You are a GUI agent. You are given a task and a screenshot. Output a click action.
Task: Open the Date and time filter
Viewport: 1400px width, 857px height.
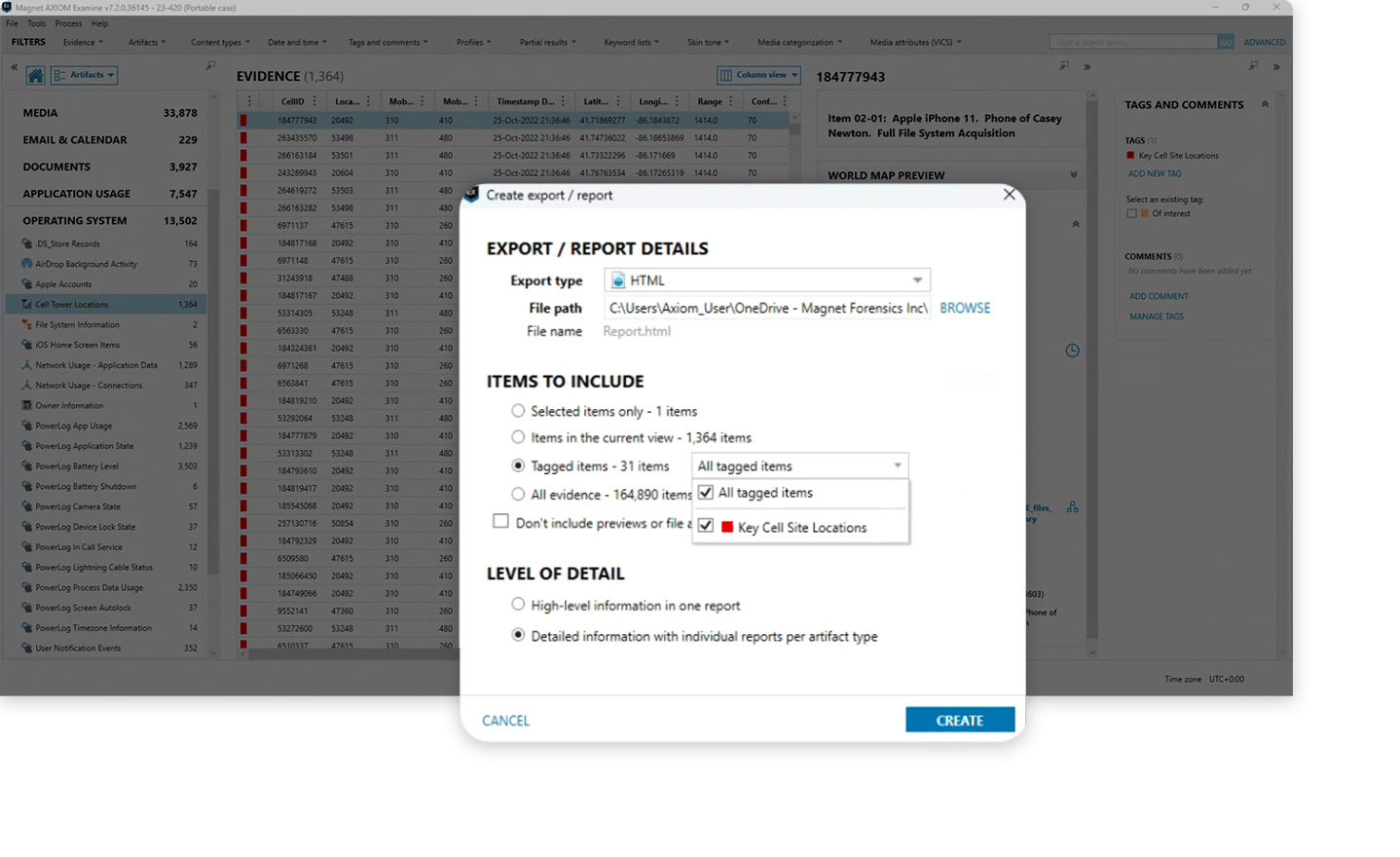[x=297, y=42]
